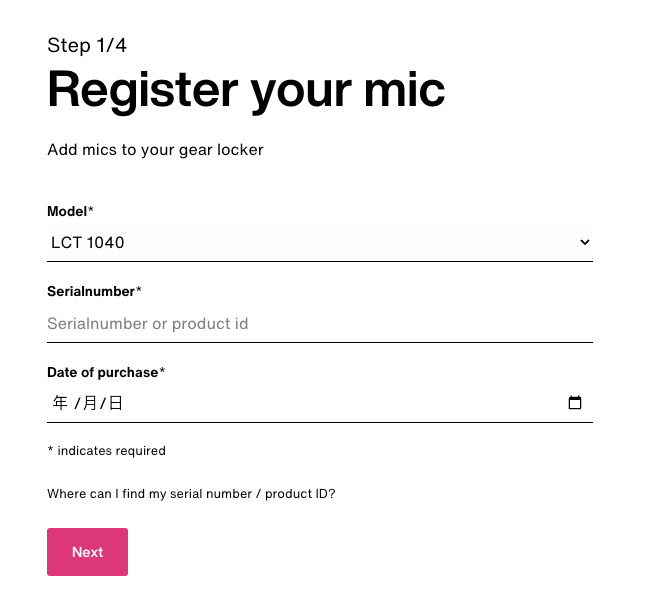Click the 'Register your mic' heading

point(246,90)
